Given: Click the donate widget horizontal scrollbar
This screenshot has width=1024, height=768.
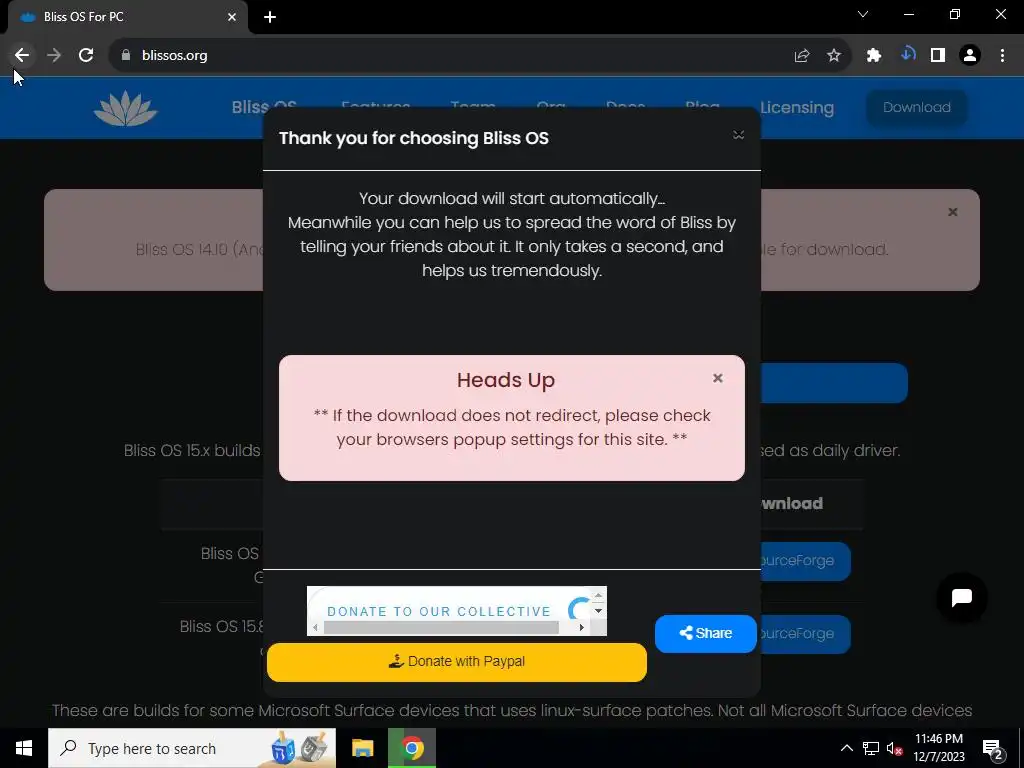Looking at the screenshot, I should (x=441, y=628).
